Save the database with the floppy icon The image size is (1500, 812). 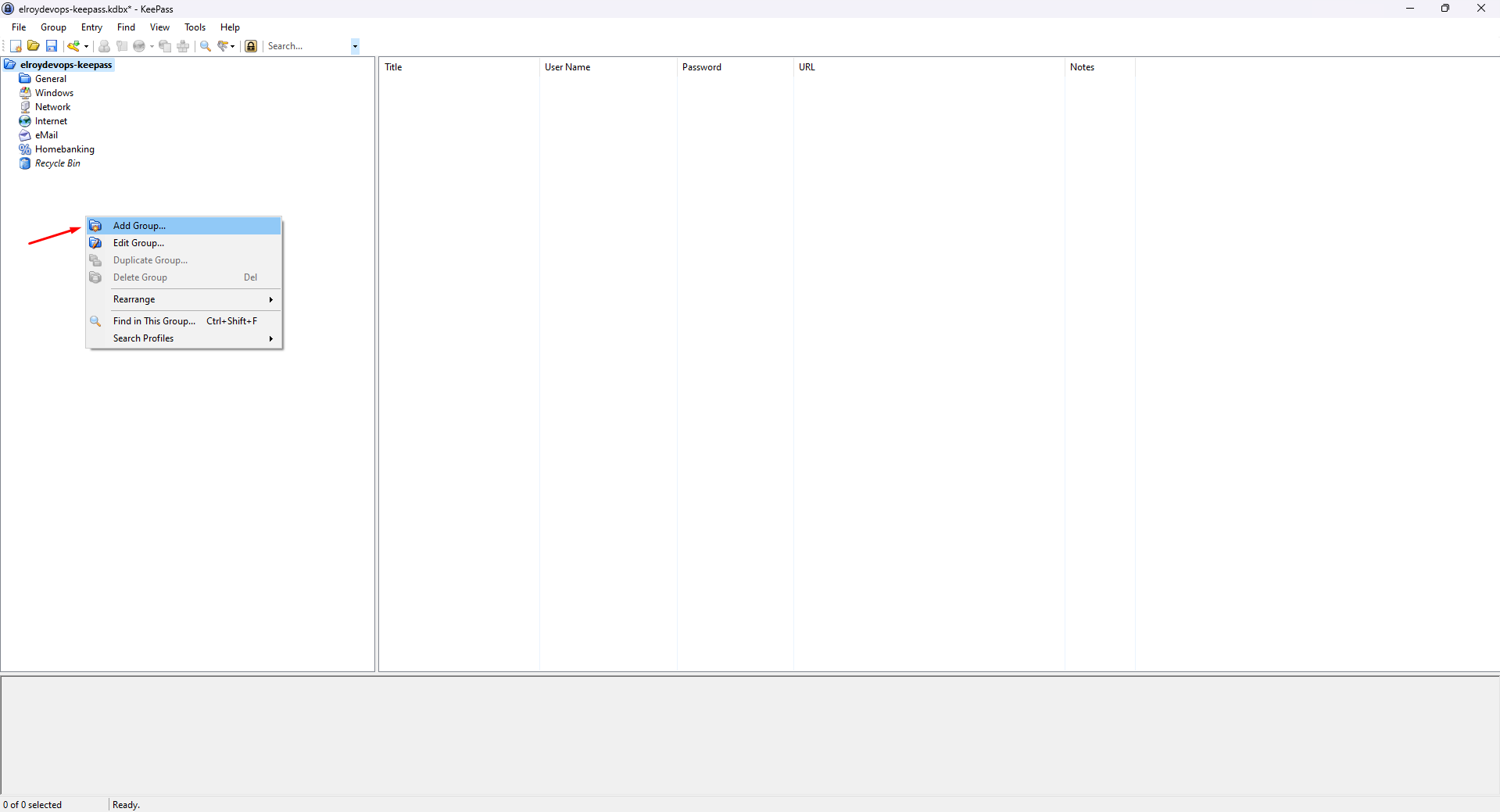click(52, 46)
